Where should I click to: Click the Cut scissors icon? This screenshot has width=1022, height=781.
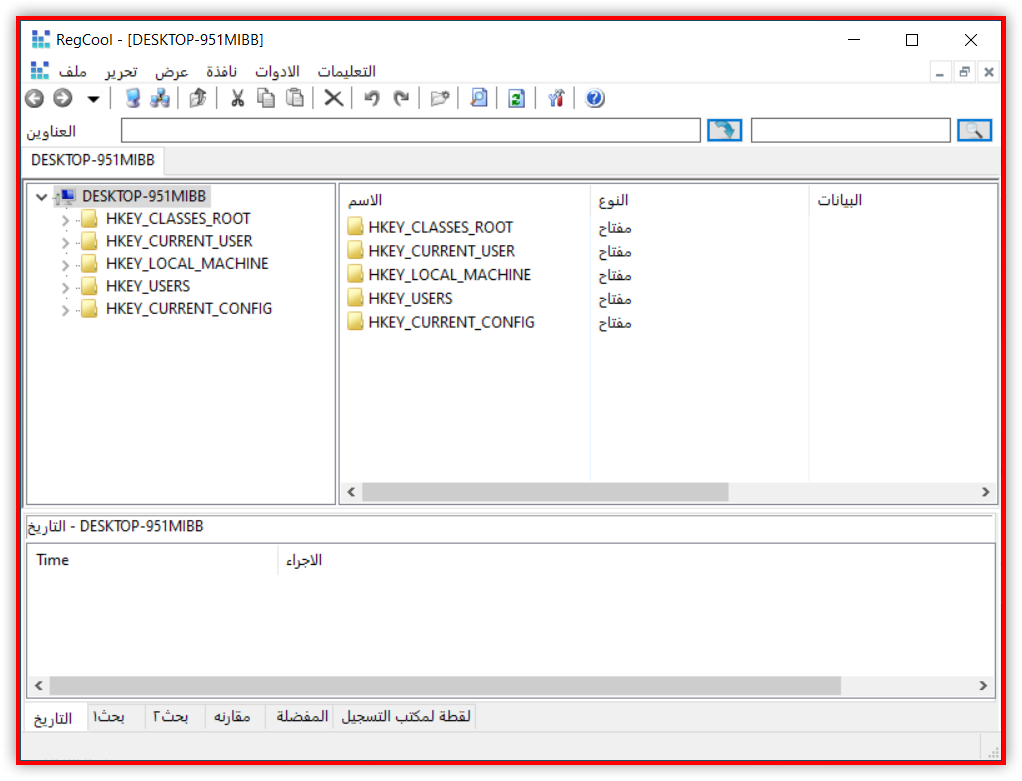coord(237,98)
